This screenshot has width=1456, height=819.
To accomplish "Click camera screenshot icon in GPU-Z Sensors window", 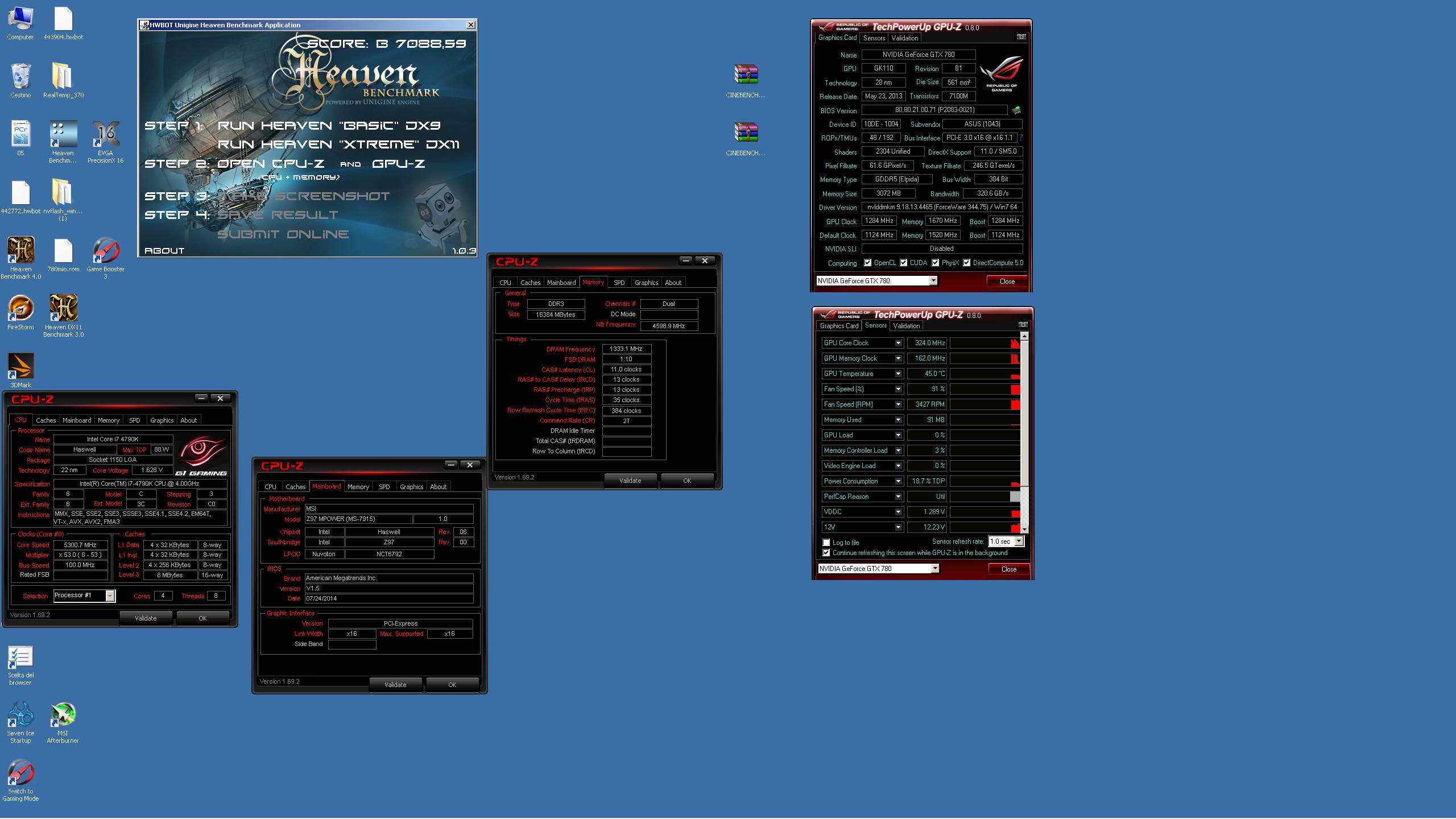I will [x=1023, y=325].
